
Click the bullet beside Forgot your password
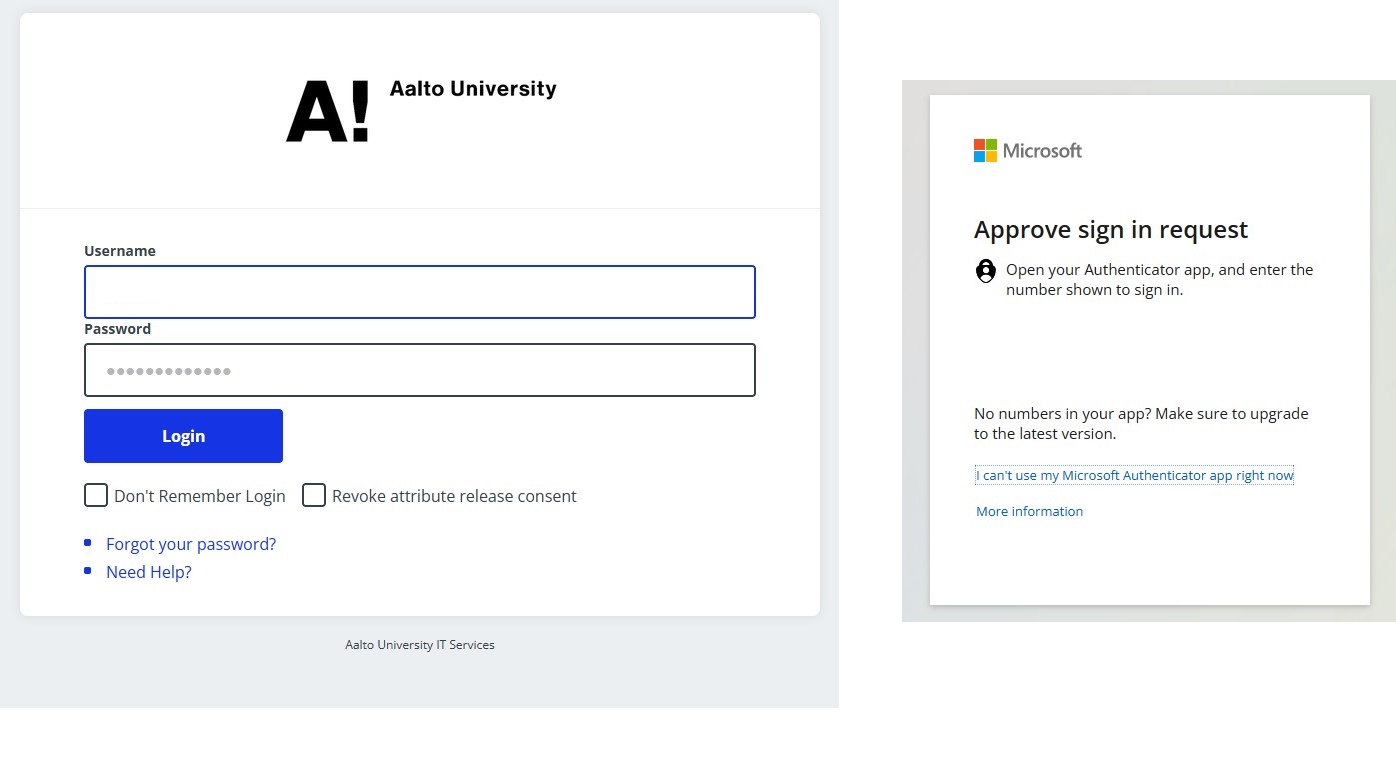pos(87,543)
